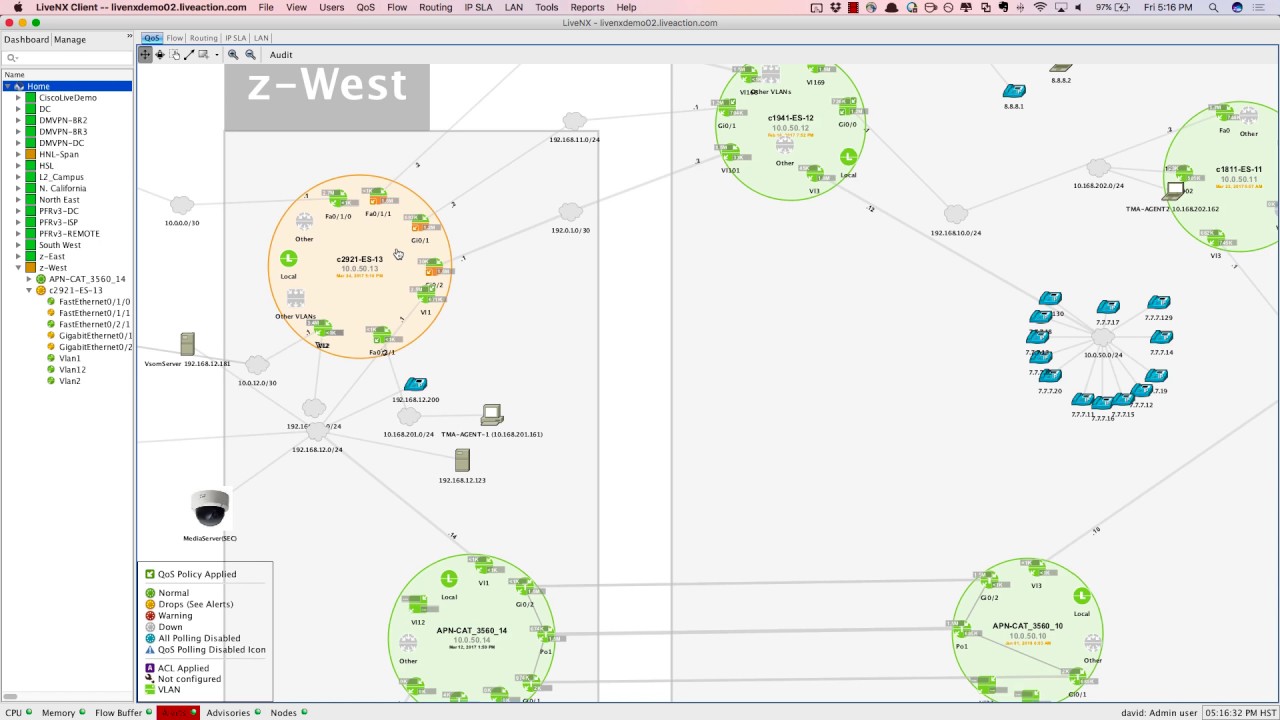Screen dimensions: 1280x720
Task: Expand the CiscoLiveDemo tree node
Action: click(x=18, y=98)
